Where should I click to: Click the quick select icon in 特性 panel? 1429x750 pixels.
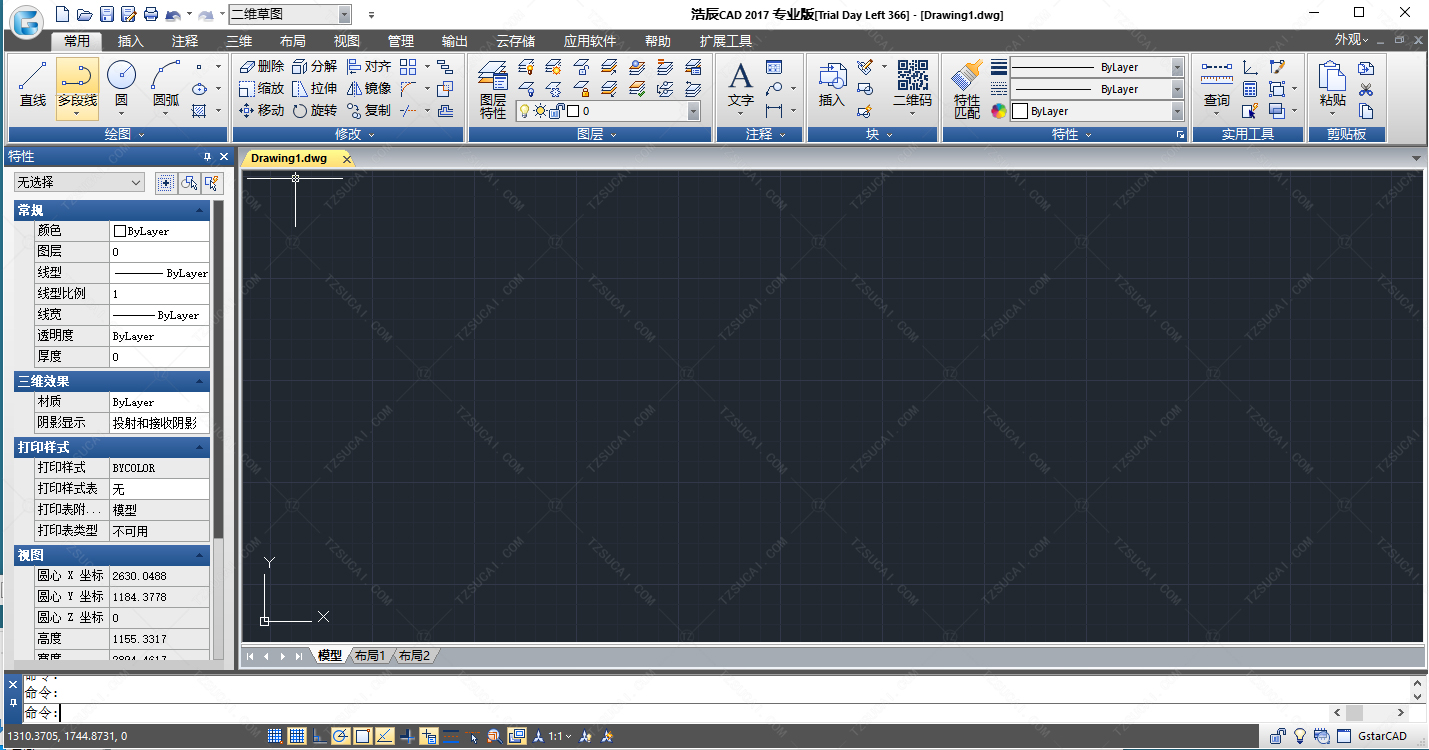[x=211, y=183]
